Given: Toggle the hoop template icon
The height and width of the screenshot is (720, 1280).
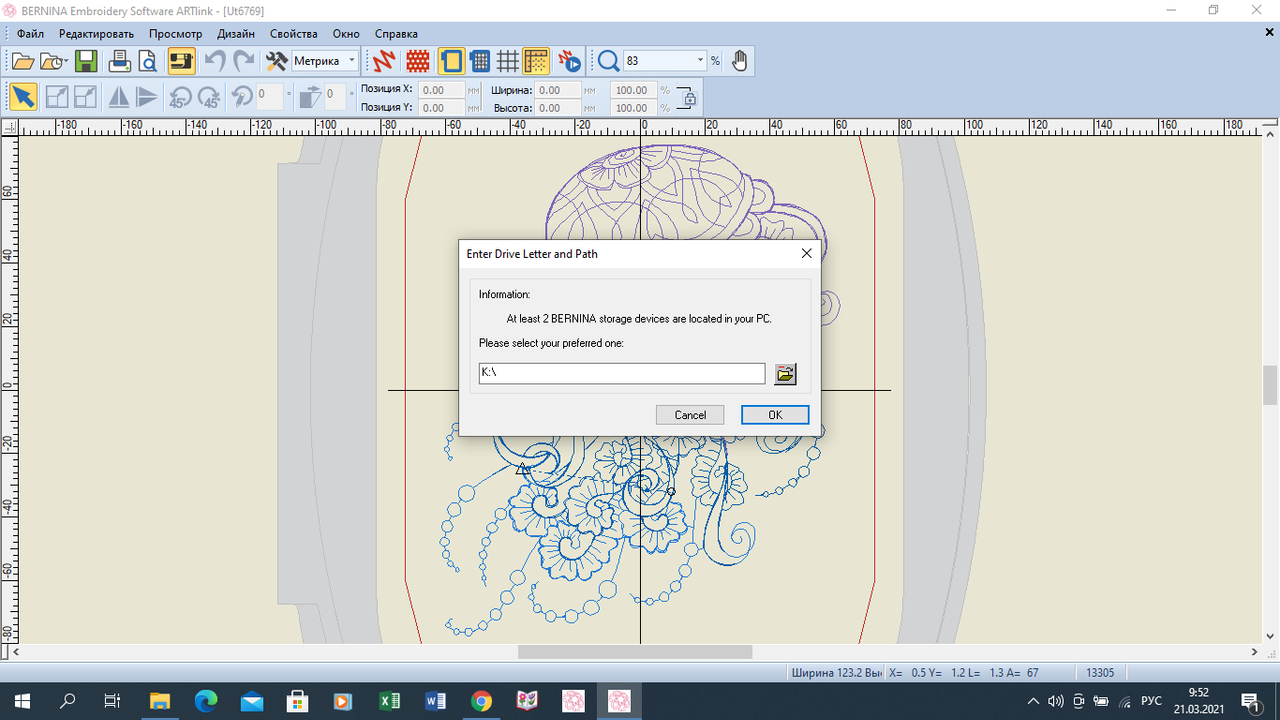Looking at the screenshot, I should (x=480, y=61).
